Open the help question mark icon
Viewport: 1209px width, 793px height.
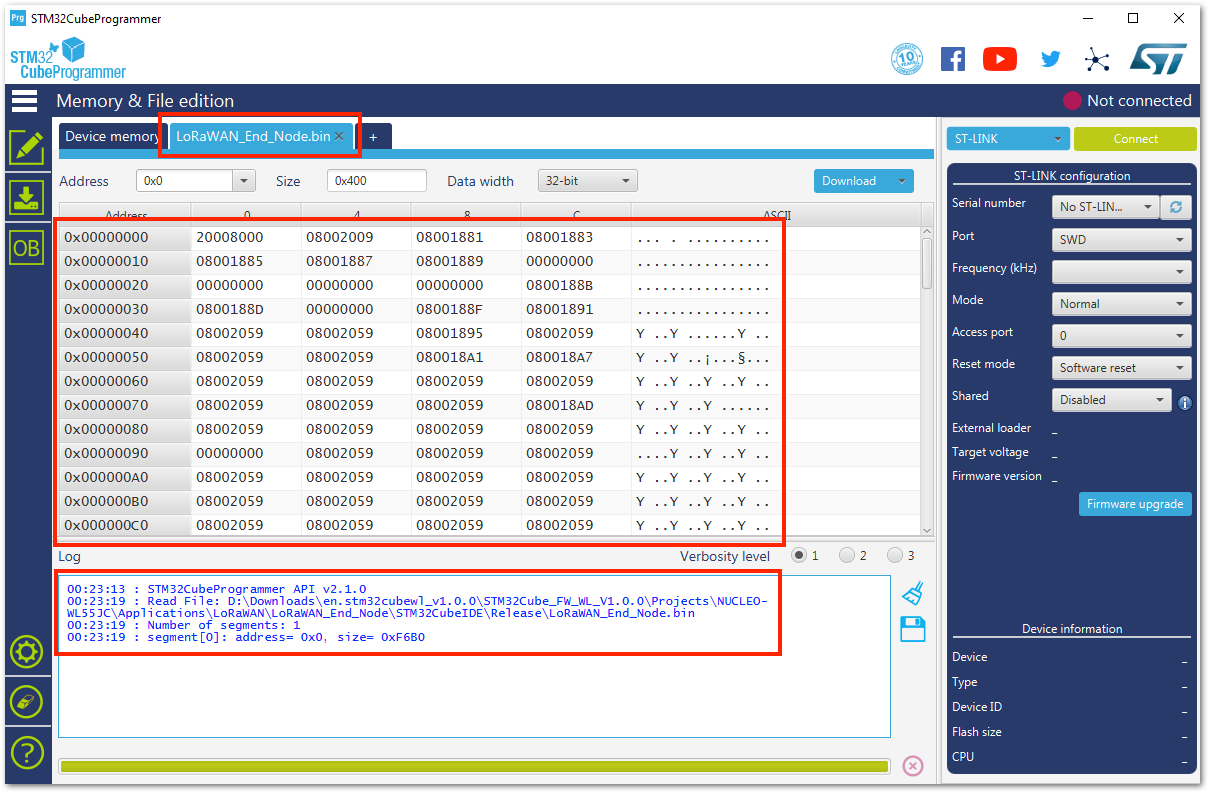[x=26, y=752]
